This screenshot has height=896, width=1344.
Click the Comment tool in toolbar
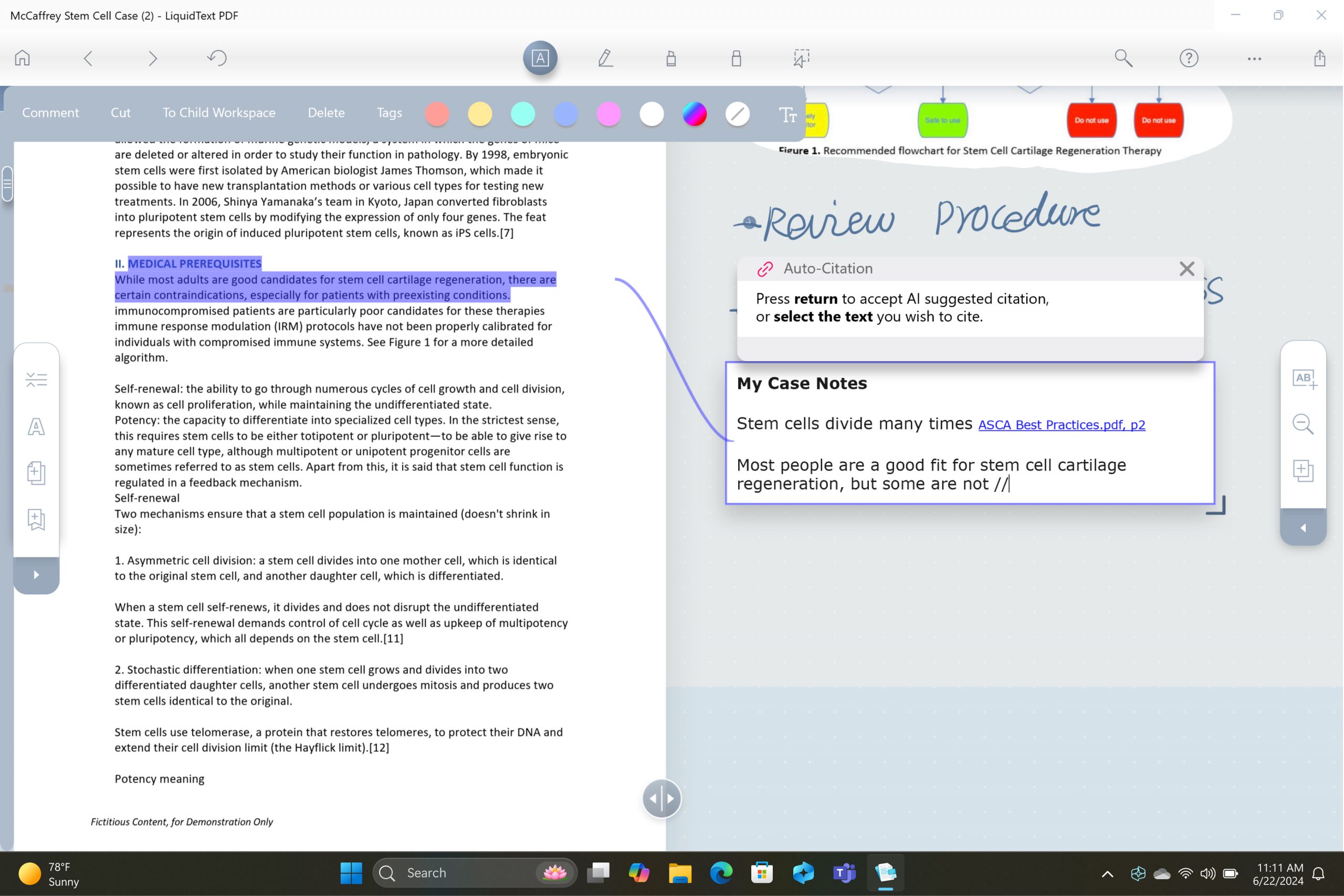(x=50, y=112)
